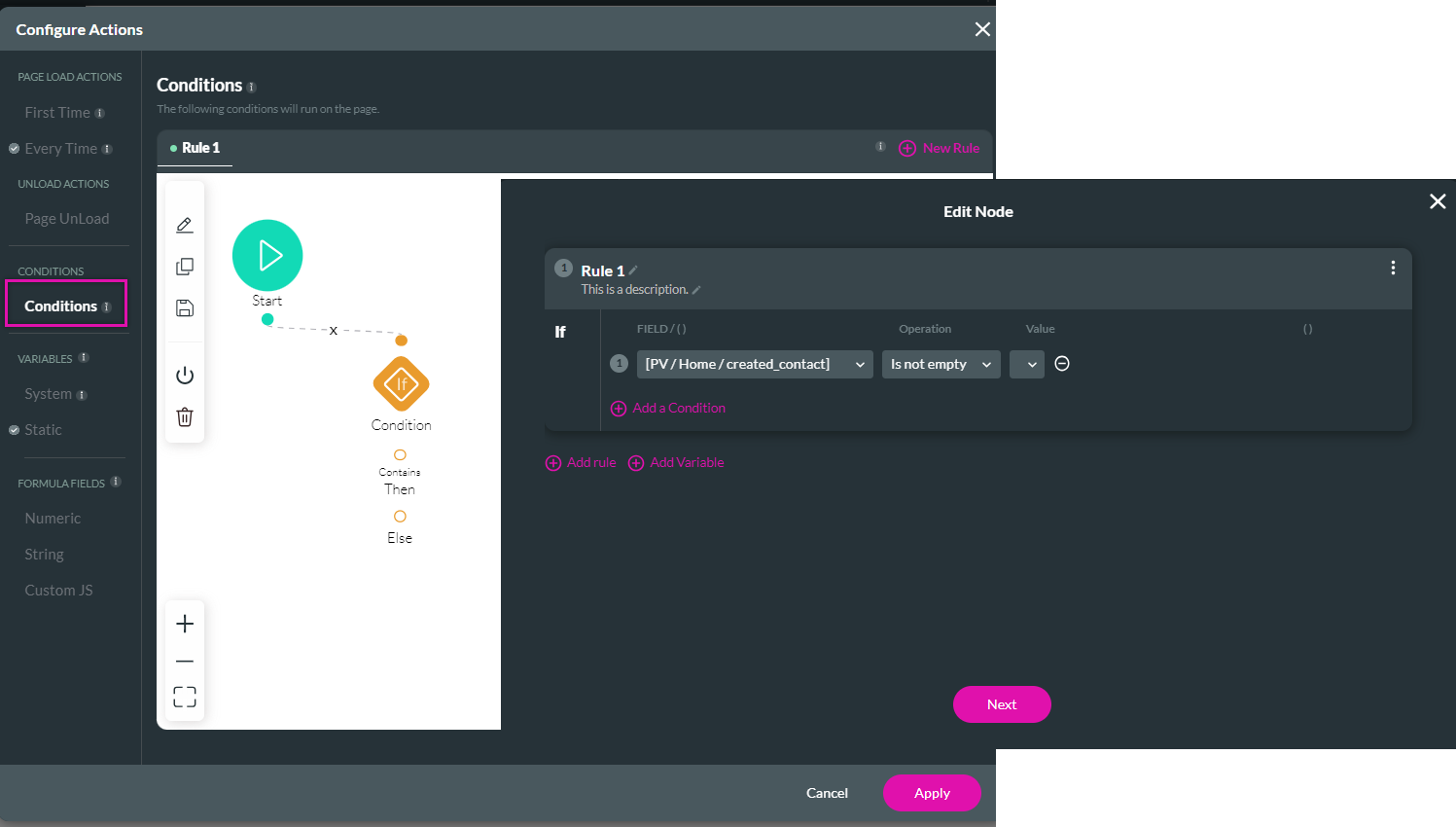Click info icon beside Conditions heading
The width and height of the screenshot is (1456, 827).
click(x=251, y=88)
